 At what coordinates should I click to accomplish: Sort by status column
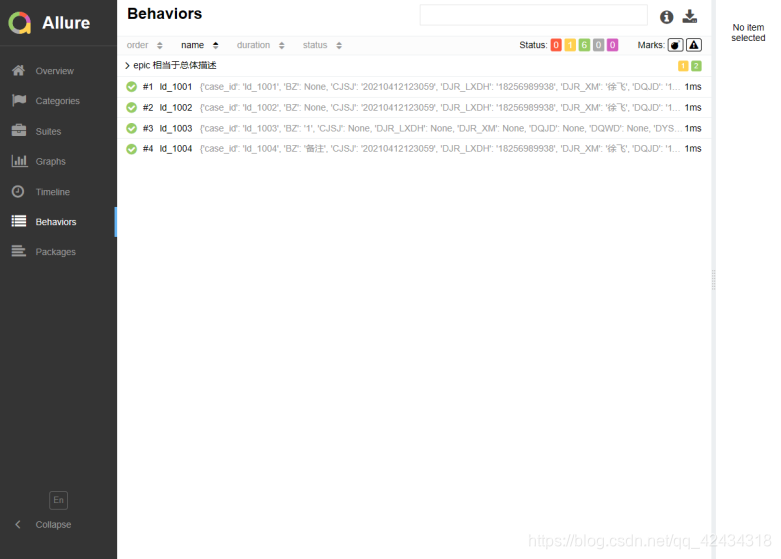coord(322,45)
